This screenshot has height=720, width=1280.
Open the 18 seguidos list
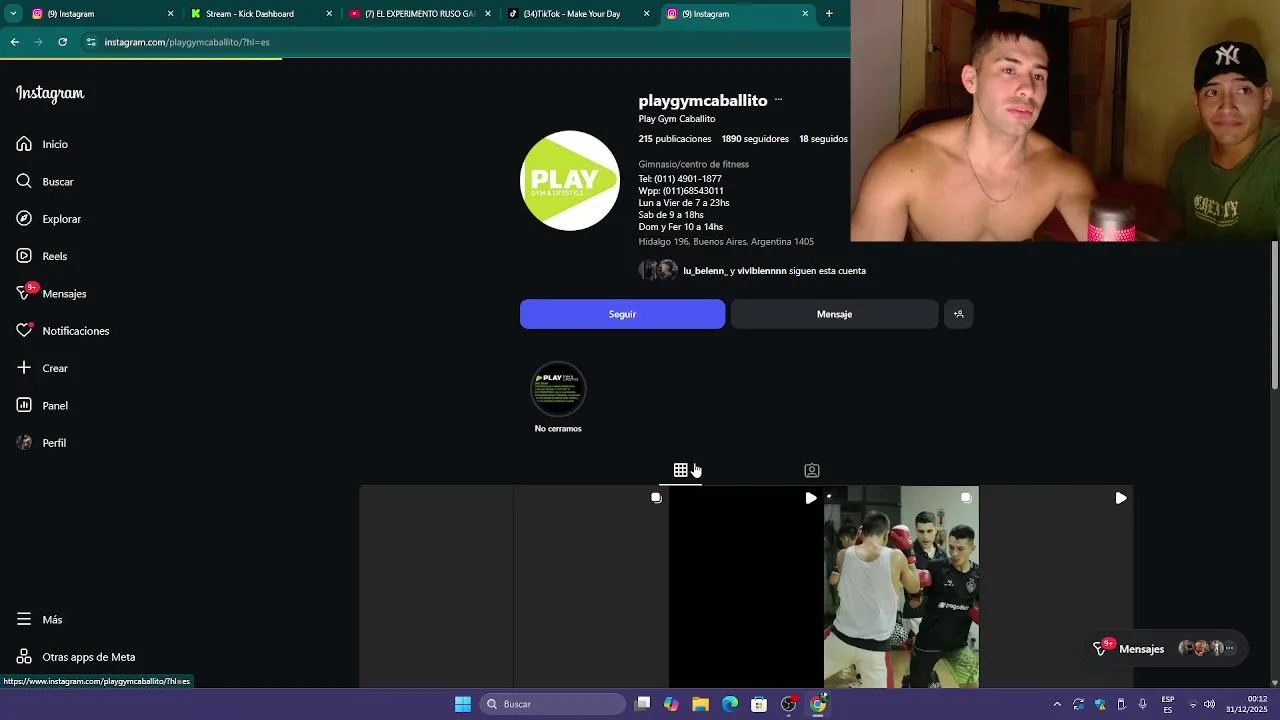click(x=823, y=139)
